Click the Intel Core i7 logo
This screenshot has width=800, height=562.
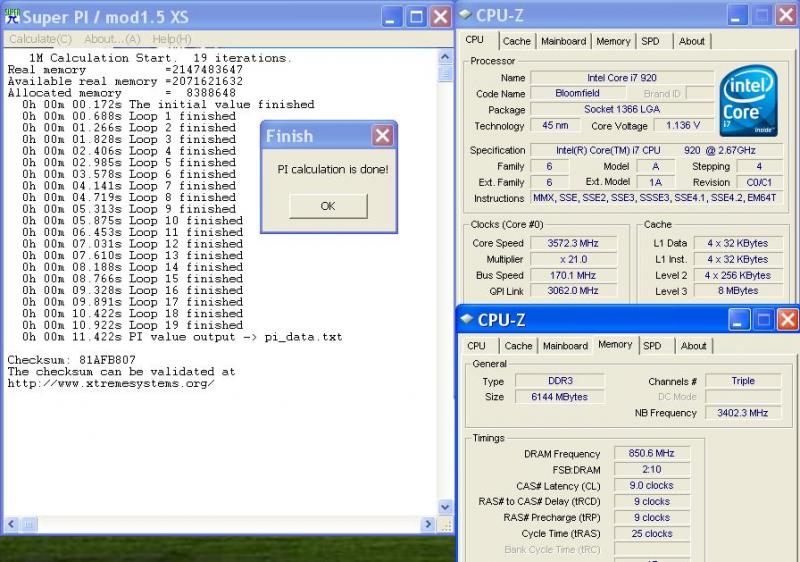point(748,101)
